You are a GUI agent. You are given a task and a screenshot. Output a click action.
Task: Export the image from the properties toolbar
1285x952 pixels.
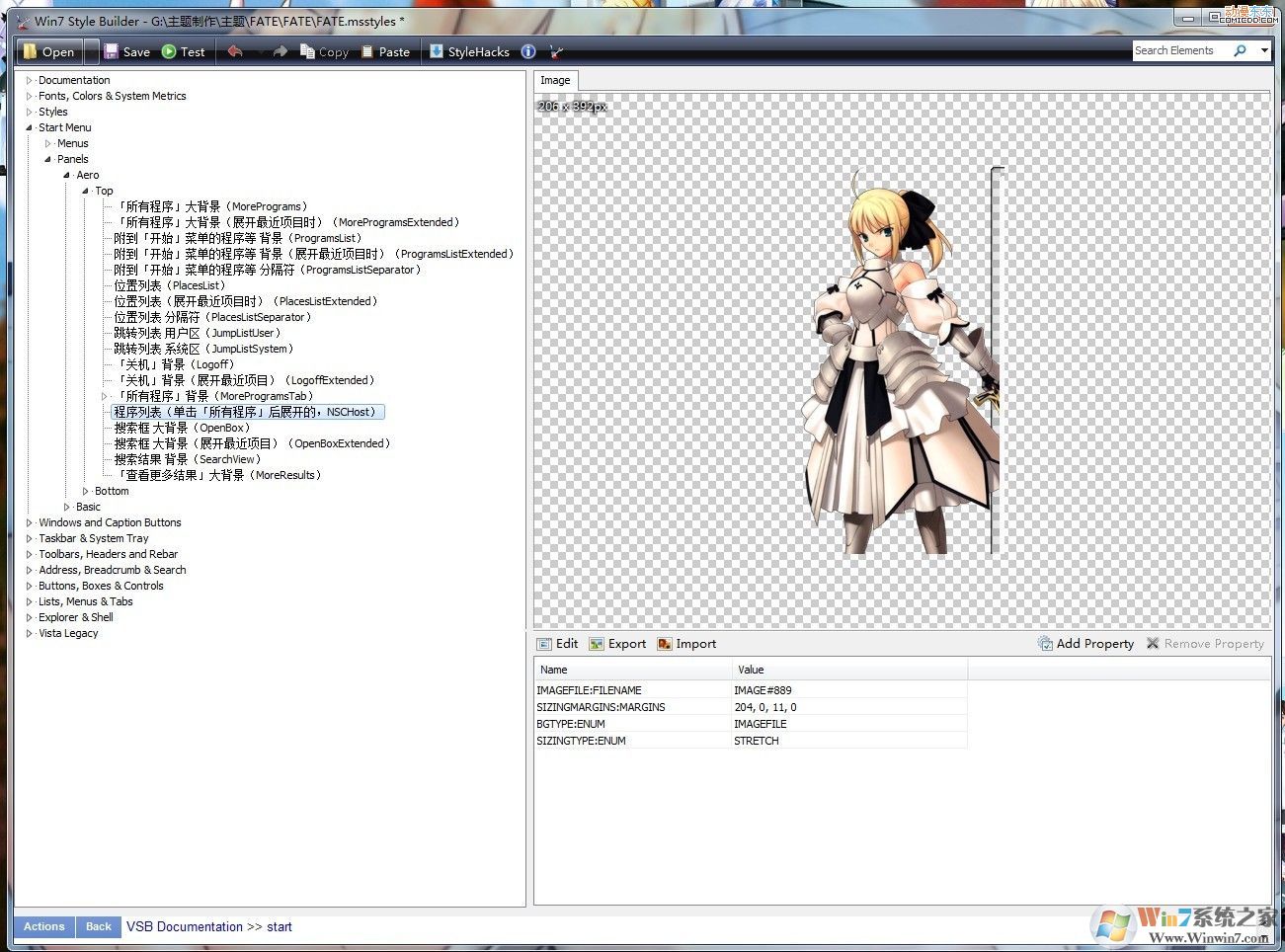pyautogui.click(x=597, y=644)
